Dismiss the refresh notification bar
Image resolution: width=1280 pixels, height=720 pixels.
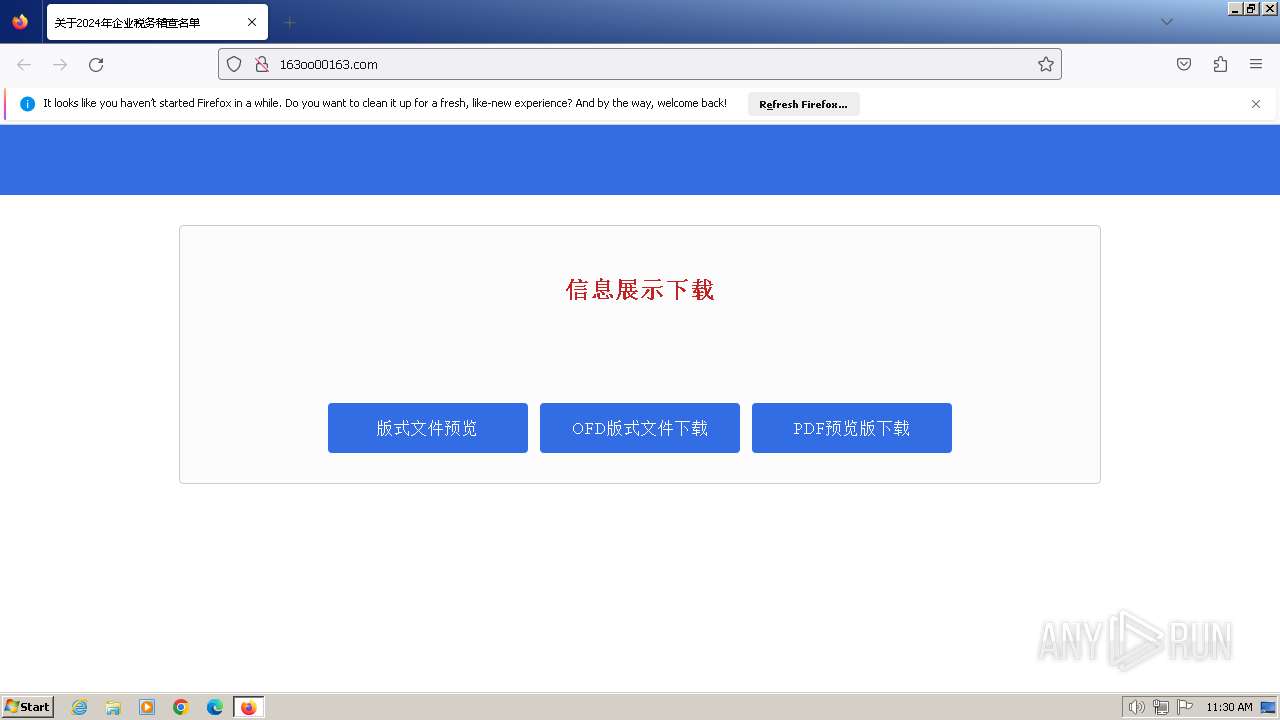click(1256, 104)
